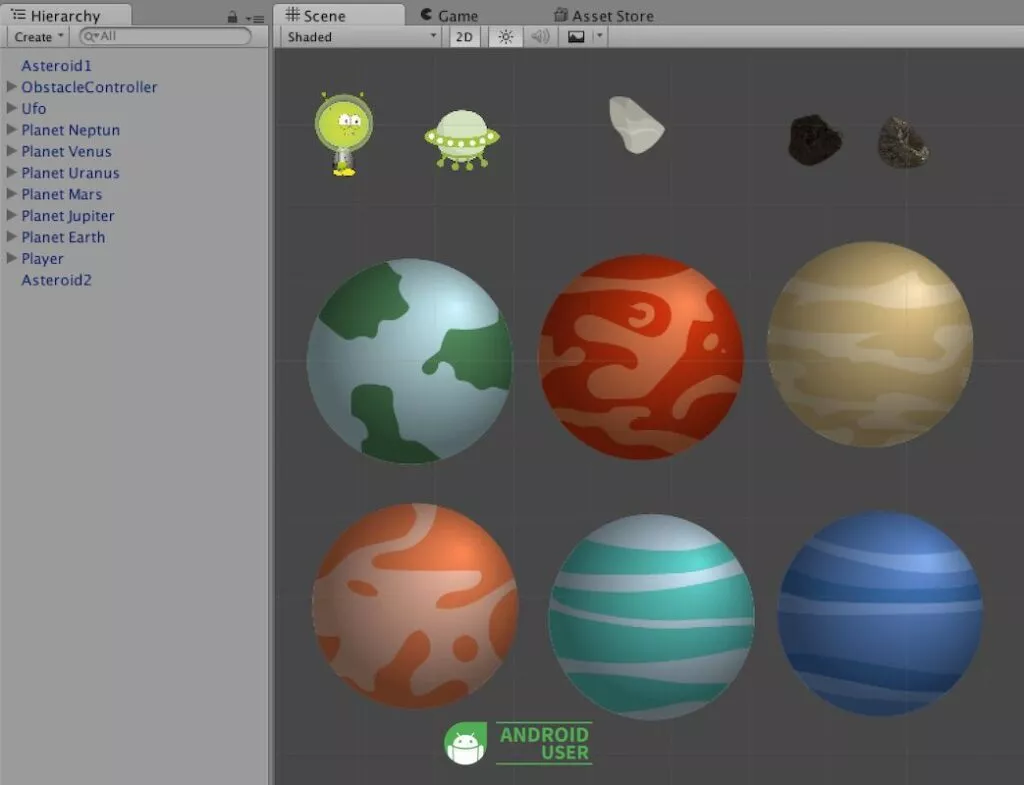Image resolution: width=1024 pixels, height=785 pixels.
Task: Select Planet Neptun in the Hierarchy
Action: [x=71, y=130]
